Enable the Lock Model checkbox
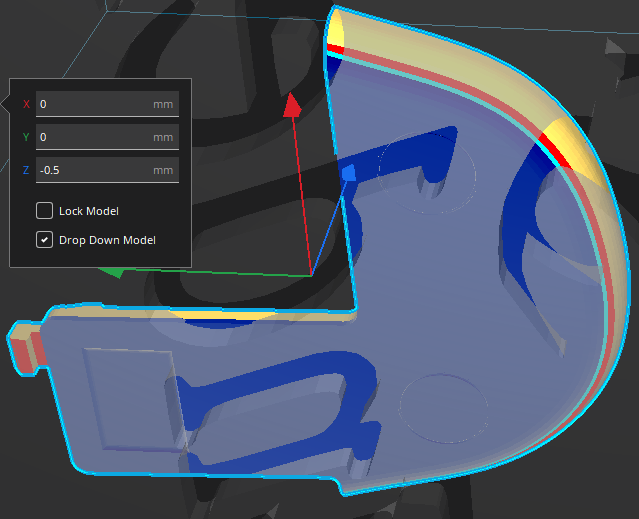 pyautogui.click(x=44, y=211)
